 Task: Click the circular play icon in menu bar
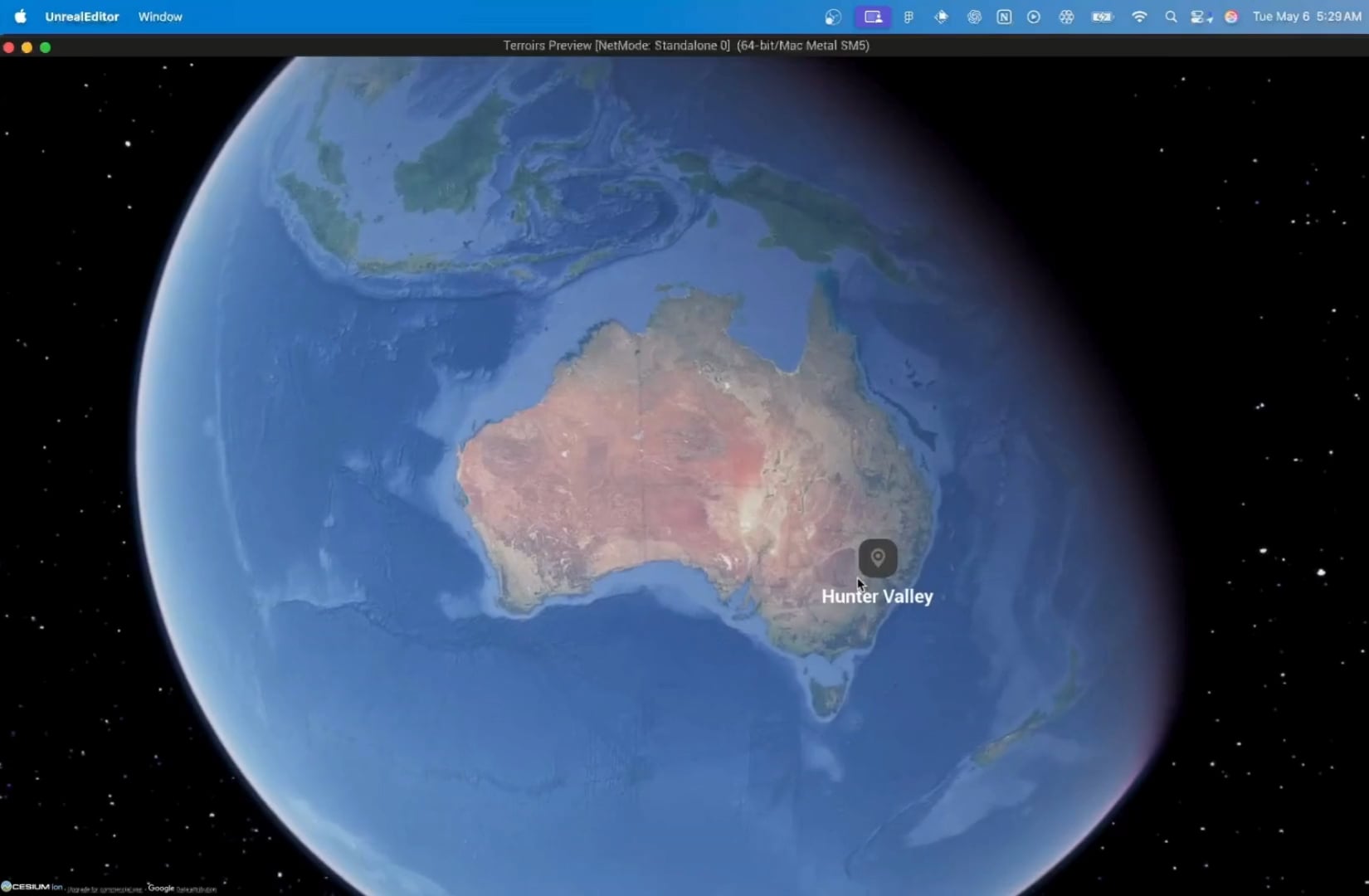tap(1034, 17)
